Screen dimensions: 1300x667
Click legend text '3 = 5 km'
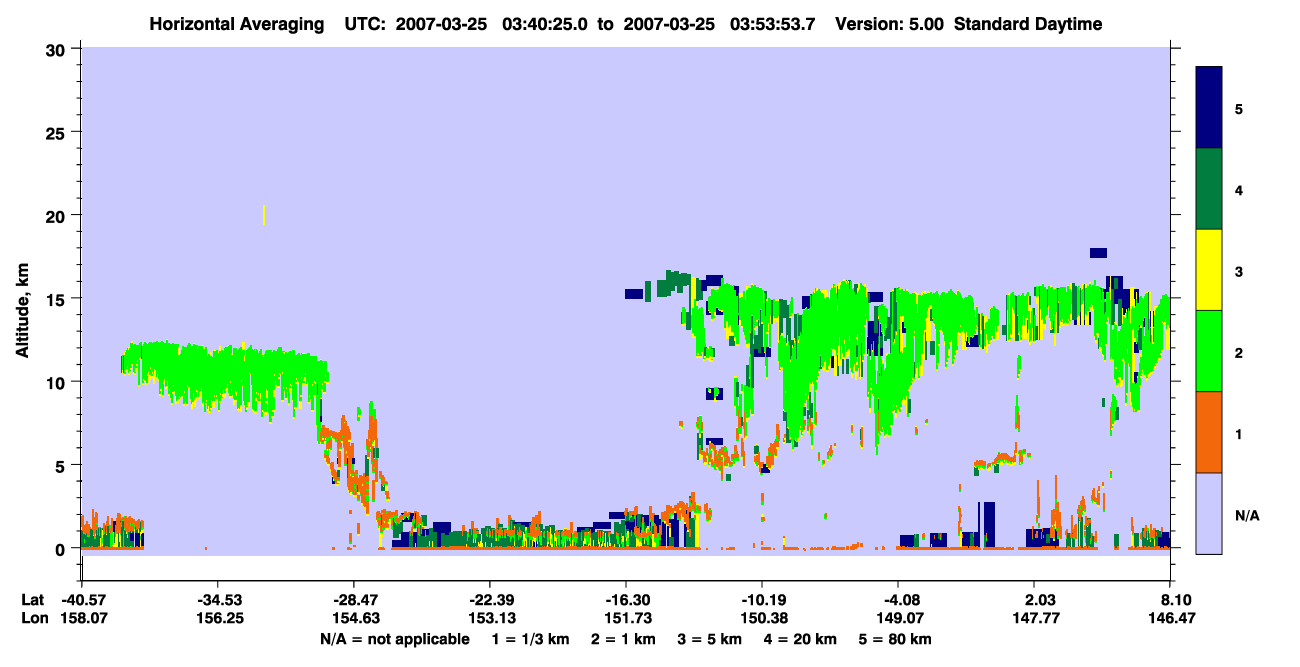[x=712, y=639]
